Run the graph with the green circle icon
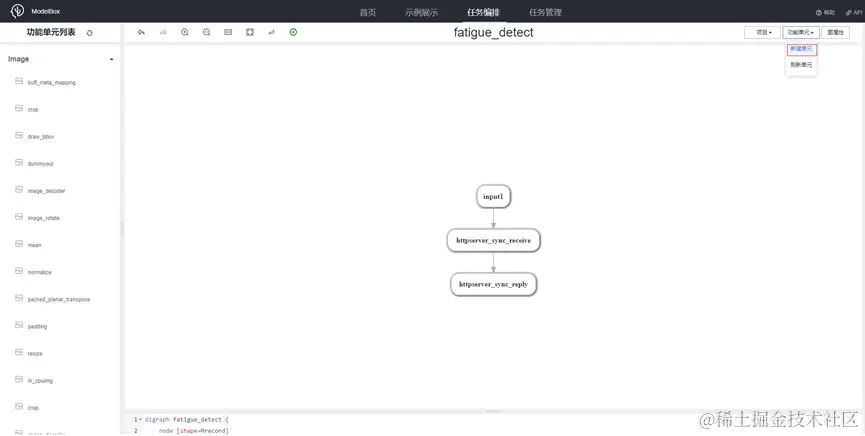The image size is (865, 436). (x=293, y=33)
